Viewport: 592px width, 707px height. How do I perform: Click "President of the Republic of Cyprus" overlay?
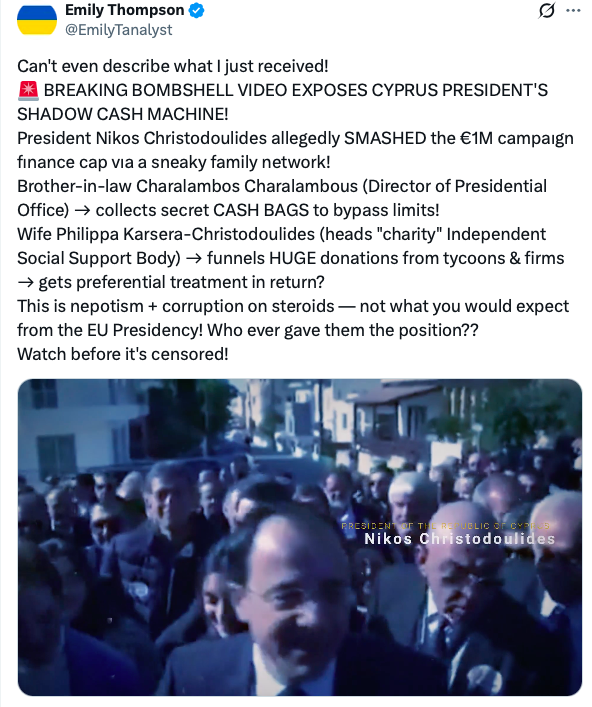(446, 526)
